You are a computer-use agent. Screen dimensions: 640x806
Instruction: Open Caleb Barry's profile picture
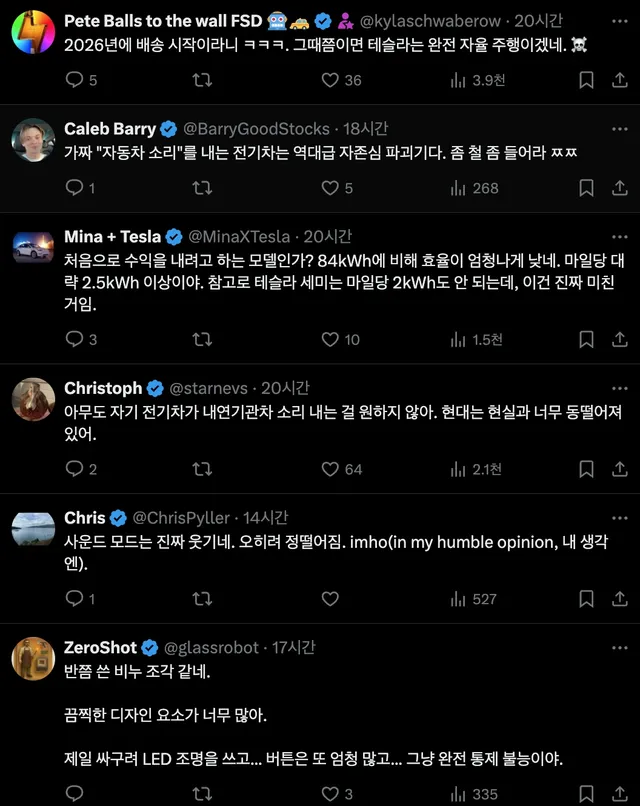coord(33,140)
